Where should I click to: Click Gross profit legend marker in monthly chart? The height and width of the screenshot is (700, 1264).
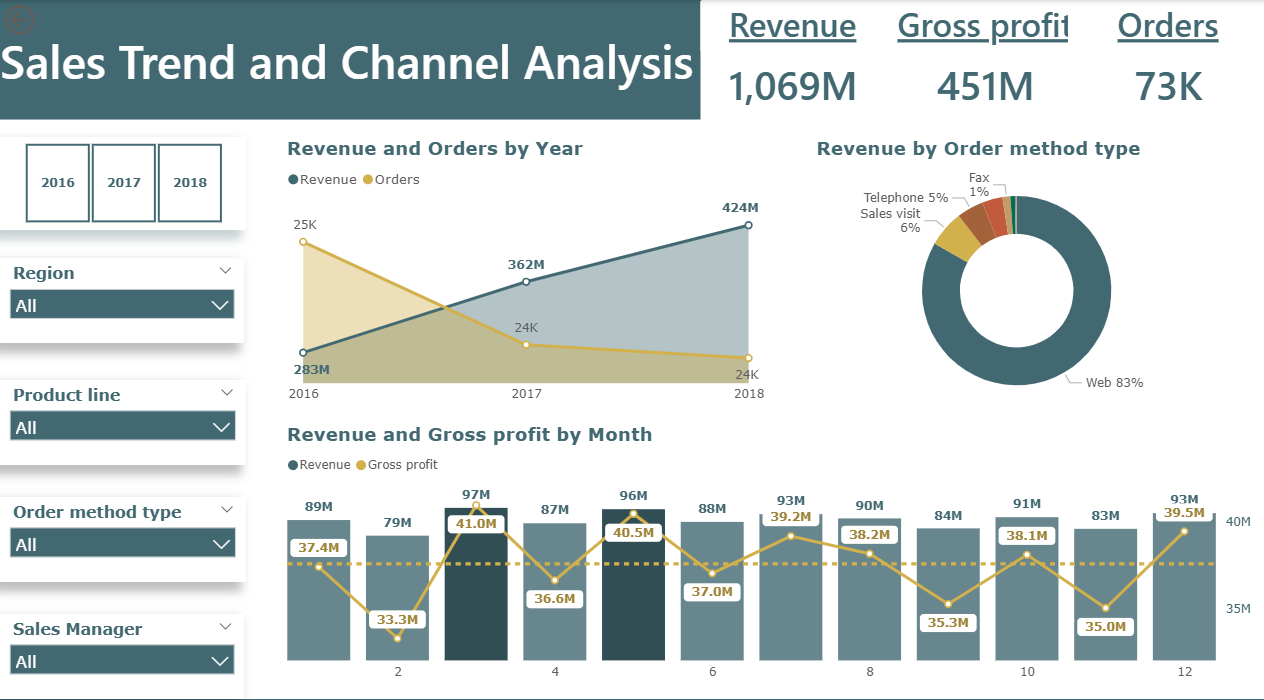(x=362, y=465)
